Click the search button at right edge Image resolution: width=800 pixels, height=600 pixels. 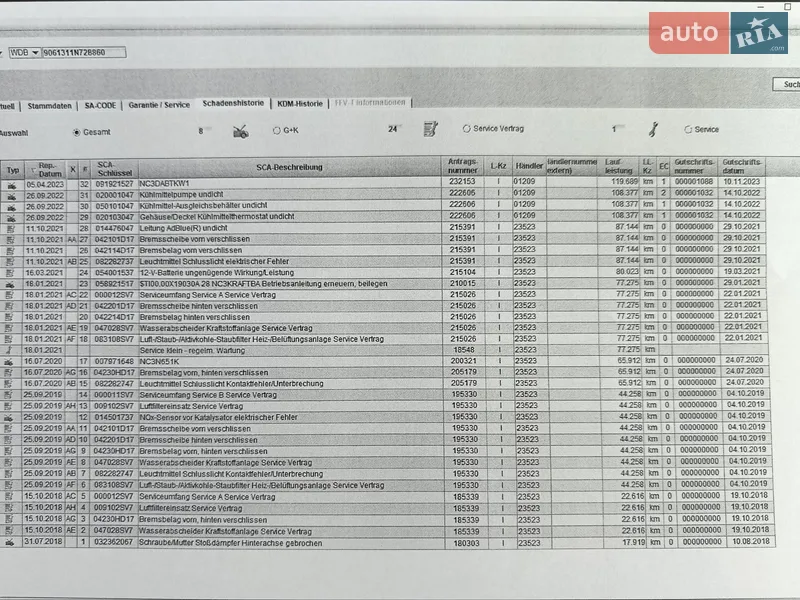(x=790, y=85)
